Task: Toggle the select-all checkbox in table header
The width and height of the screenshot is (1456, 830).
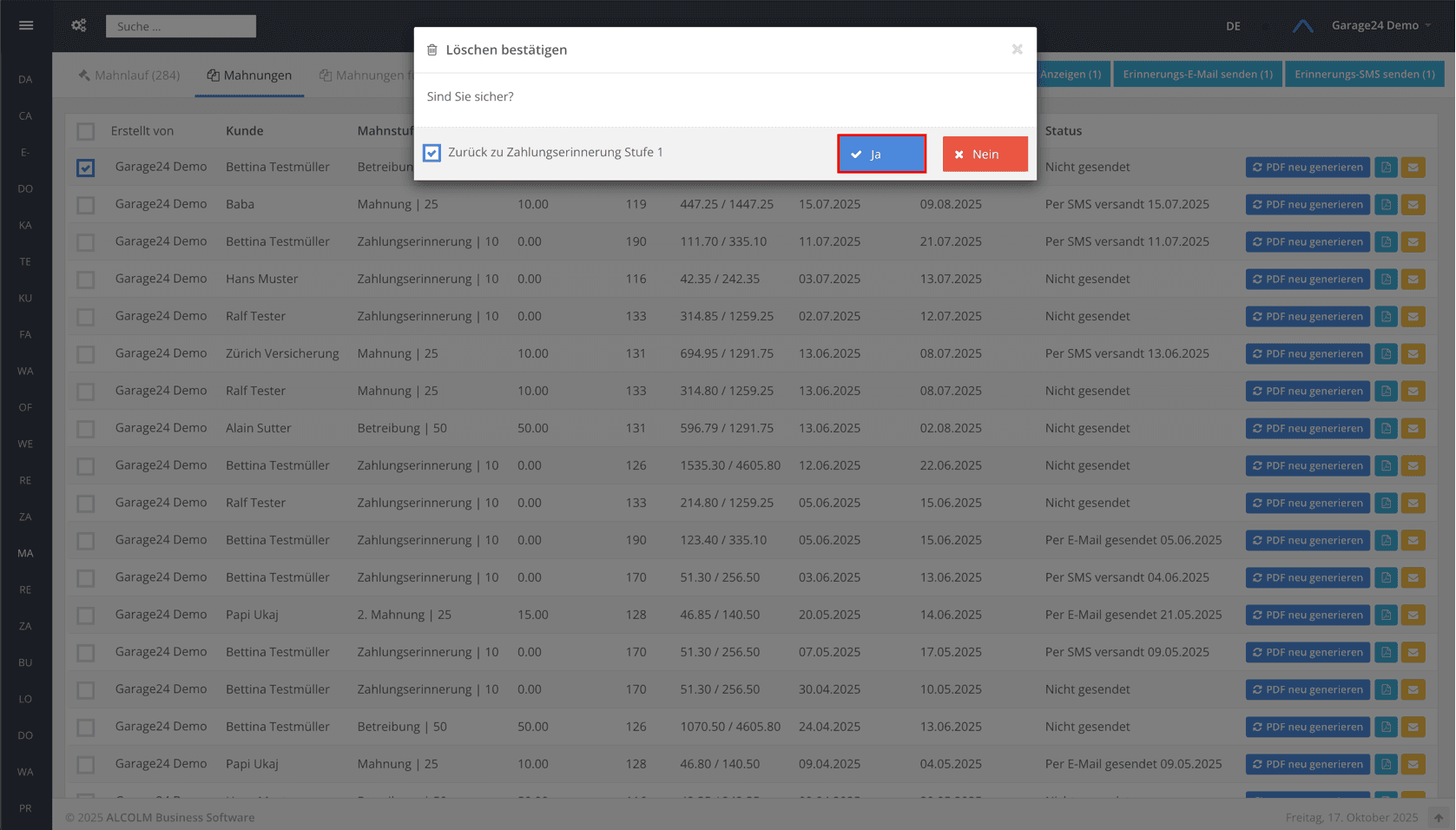Action: click(x=85, y=132)
